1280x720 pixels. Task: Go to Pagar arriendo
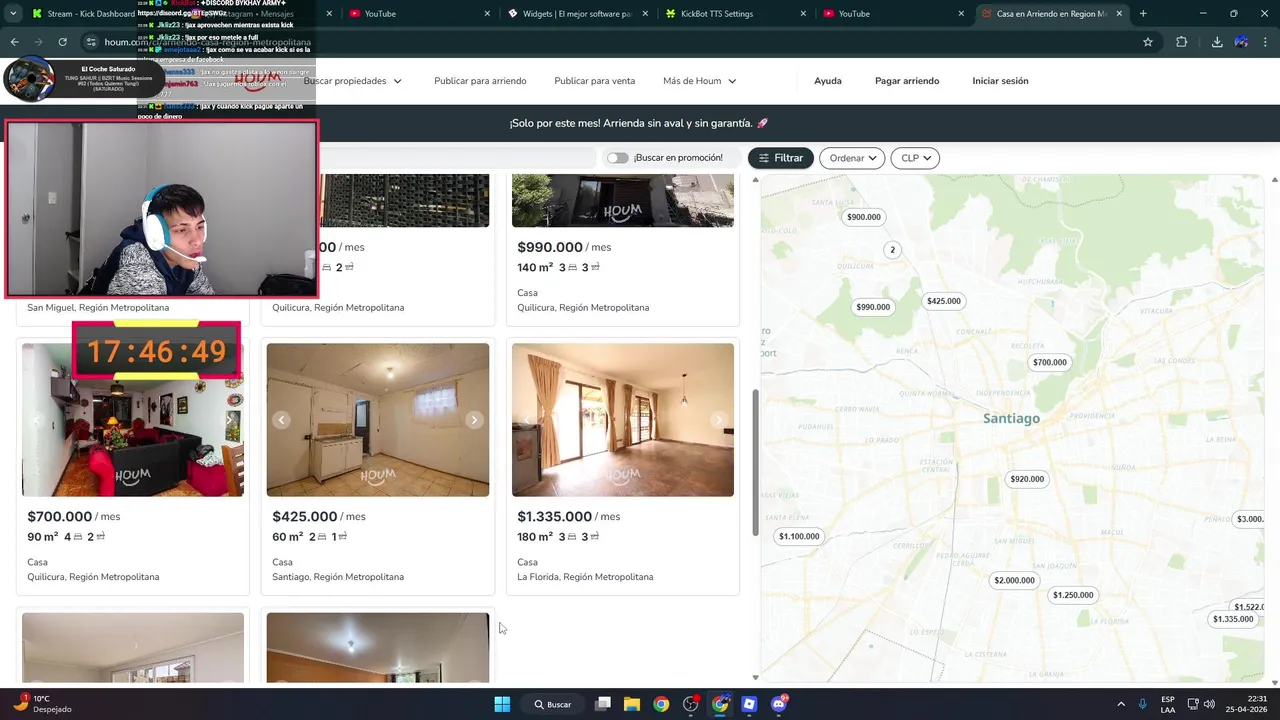tap(907, 81)
